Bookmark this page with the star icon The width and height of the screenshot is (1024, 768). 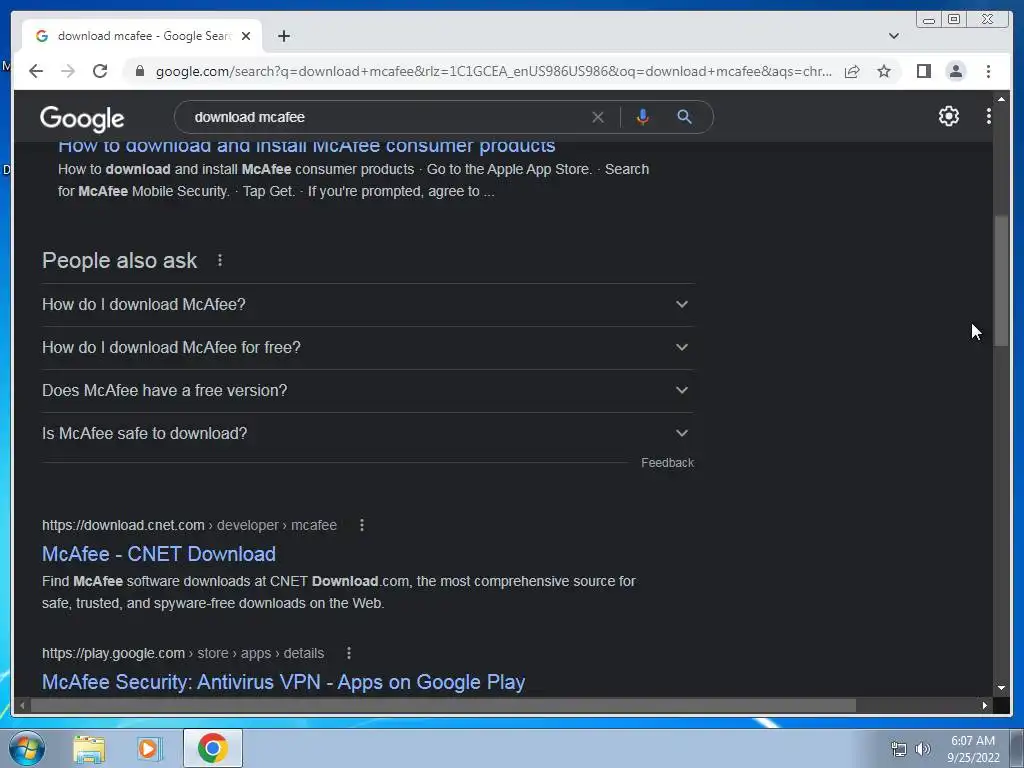click(x=884, y=71)
